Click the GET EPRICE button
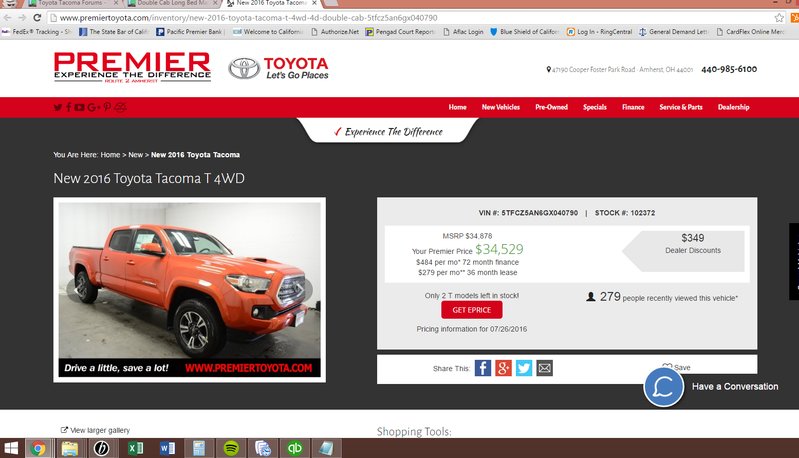The height and width of the screenshot is (458, 799). click(x=471, y=310)
